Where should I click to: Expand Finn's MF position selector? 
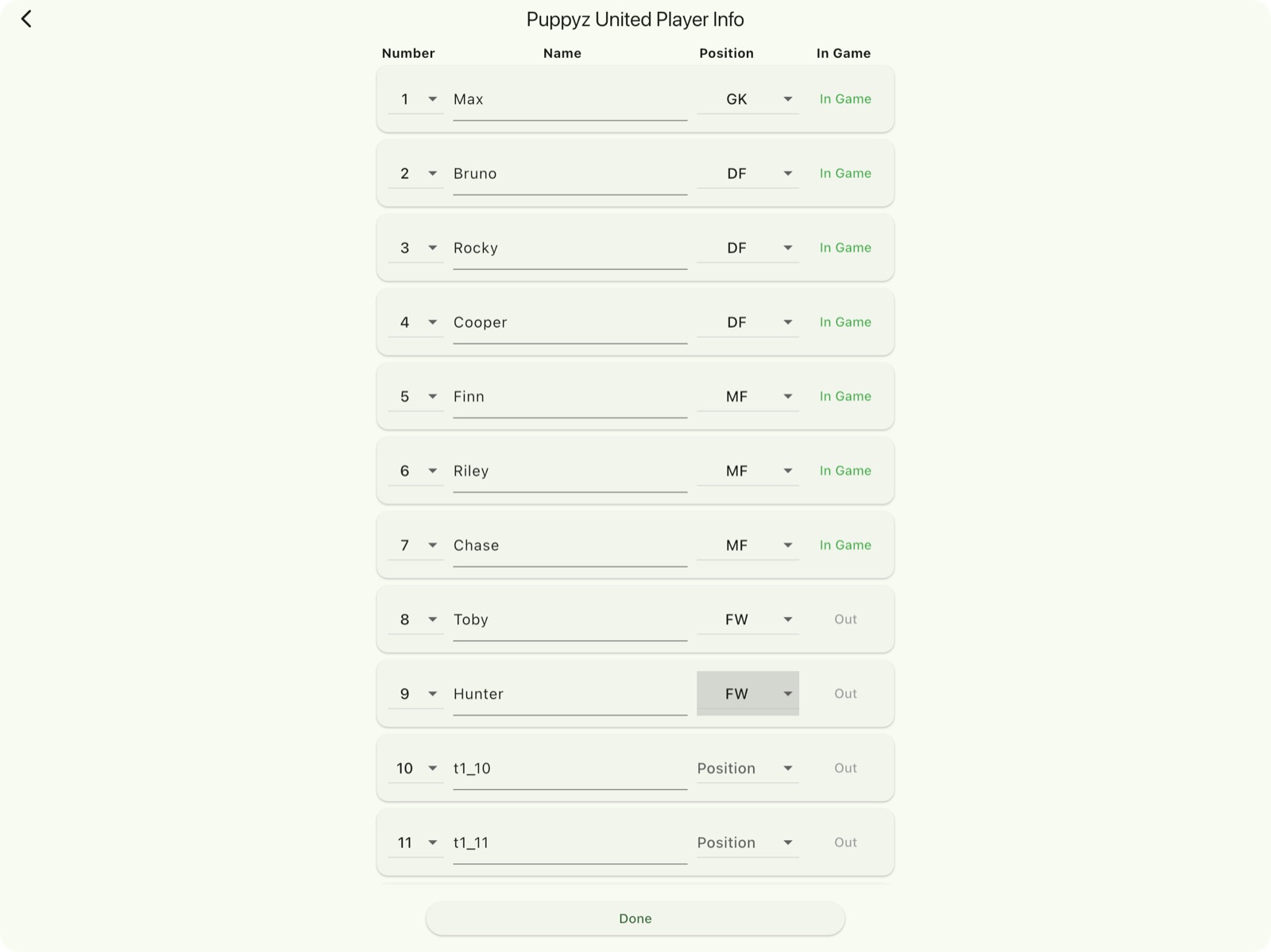click(x=747, y=396)
